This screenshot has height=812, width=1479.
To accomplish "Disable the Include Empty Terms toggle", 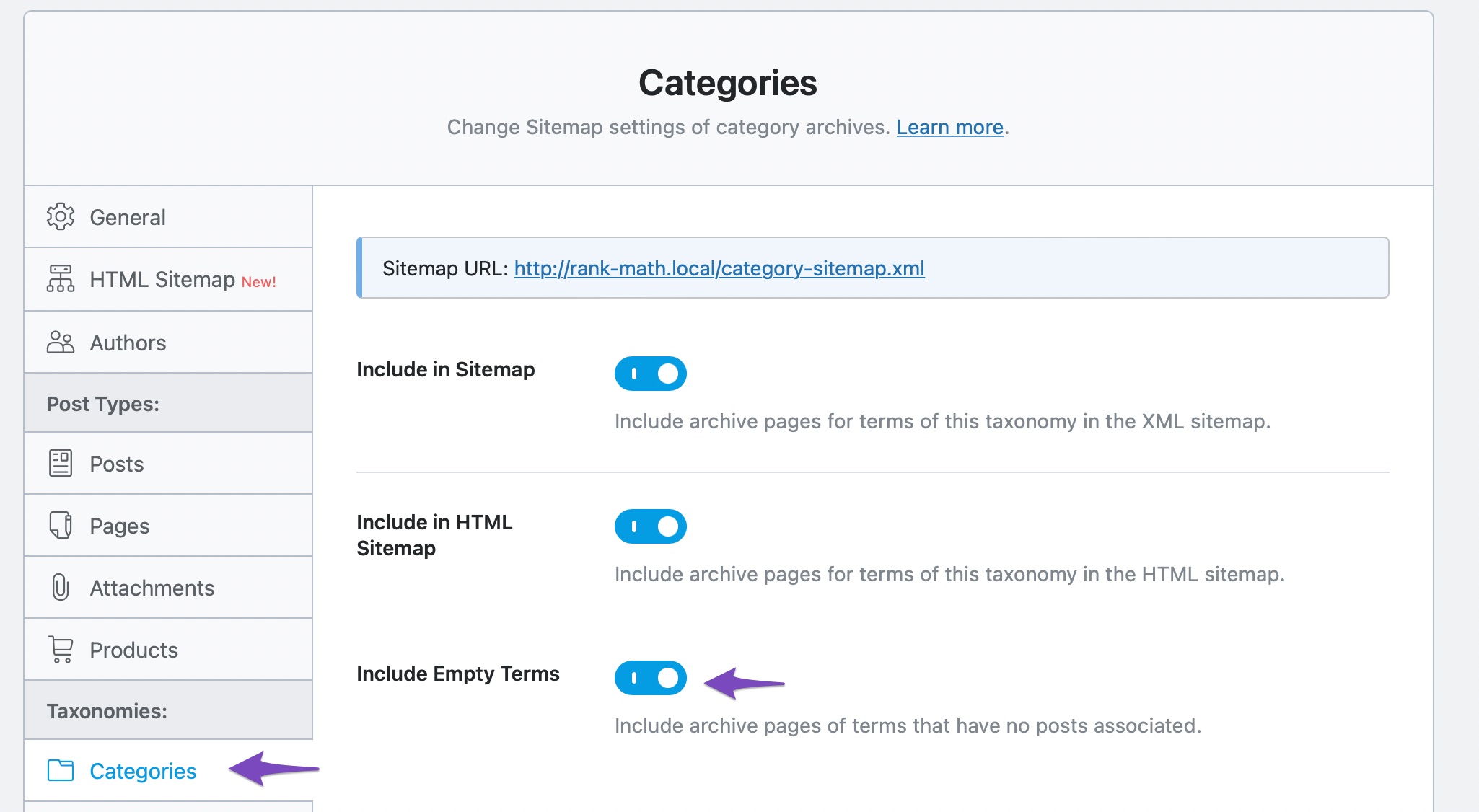I will pos(651,678).
